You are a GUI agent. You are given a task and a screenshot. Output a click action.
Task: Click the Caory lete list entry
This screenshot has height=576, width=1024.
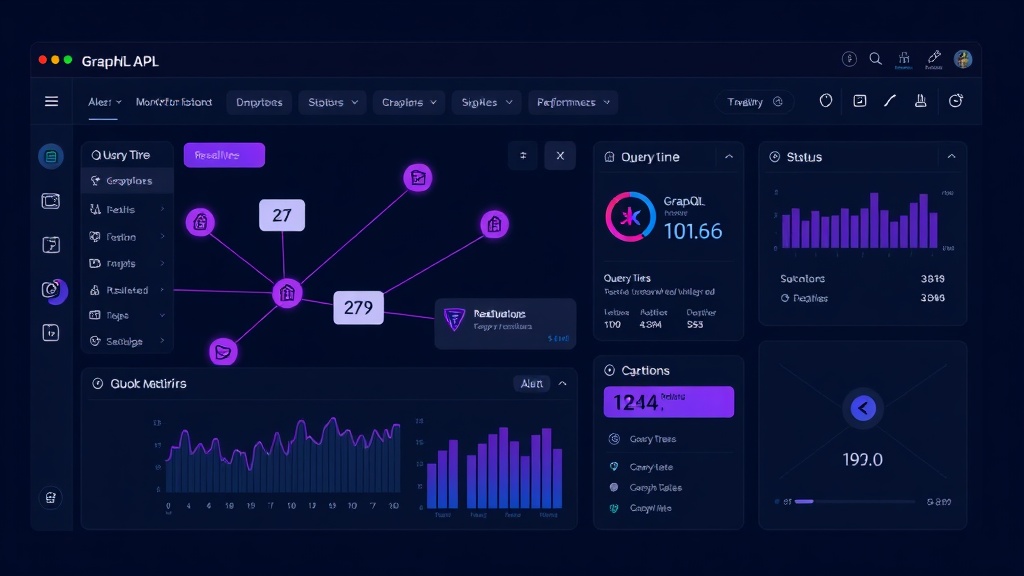point(669,467)
